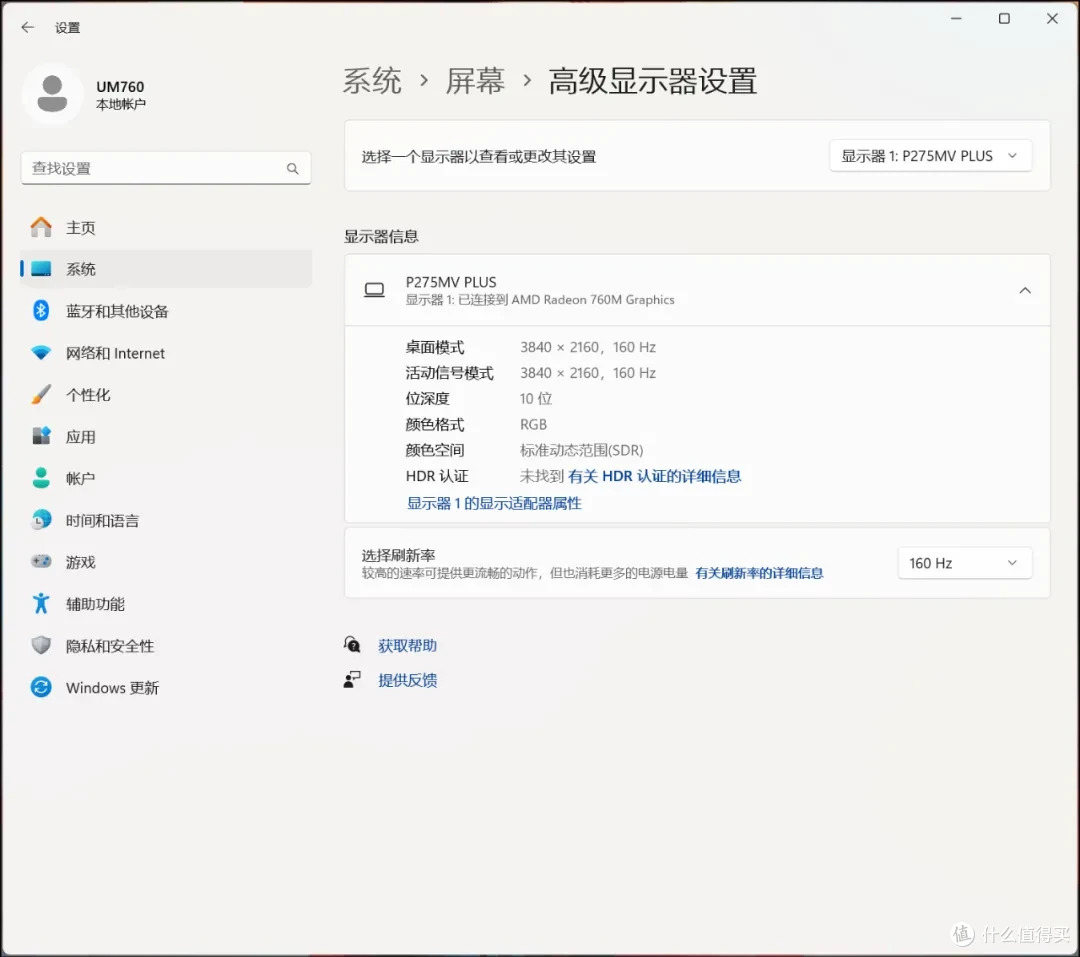Click the 个性化 paintbrush icon
The image size is (1080, 957).
[x=41, y=395]
